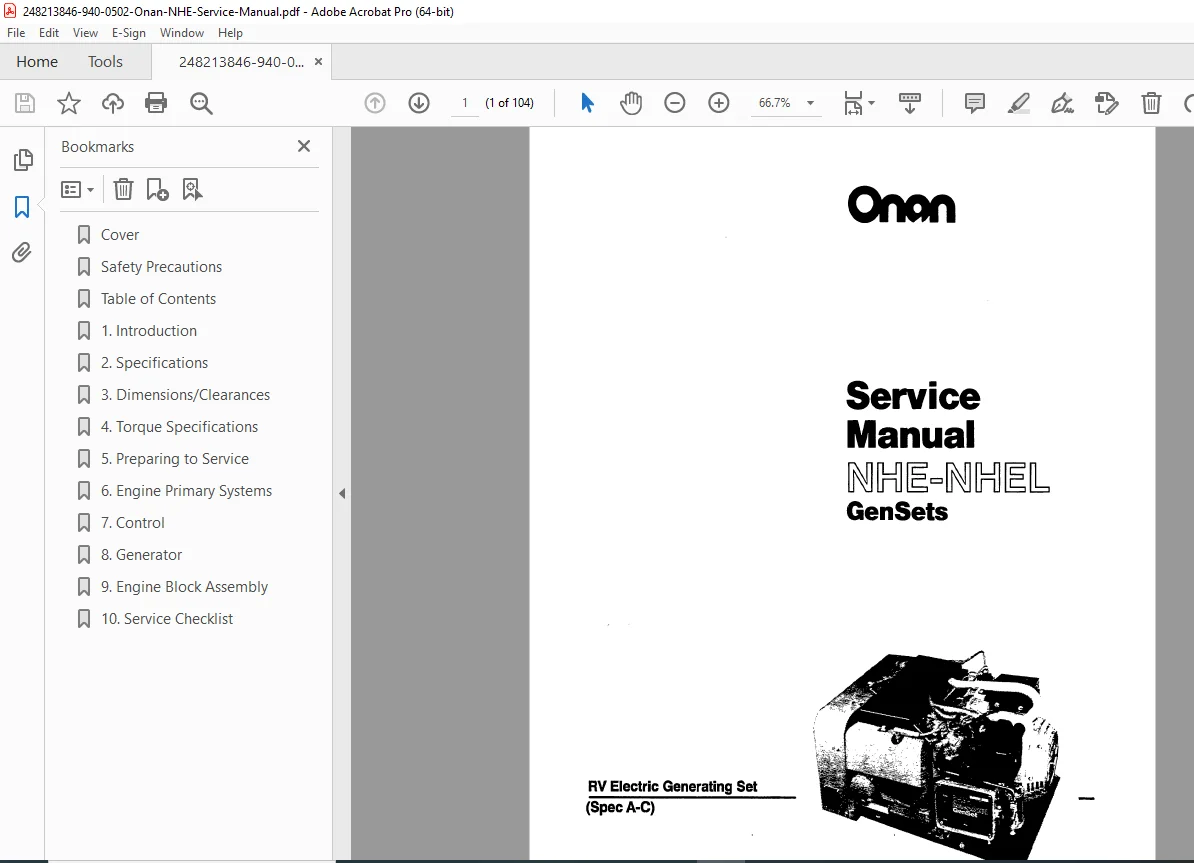Open bookmark 4. Torque Specifications
1194x863 pixels.
click(x=180, y=427)
